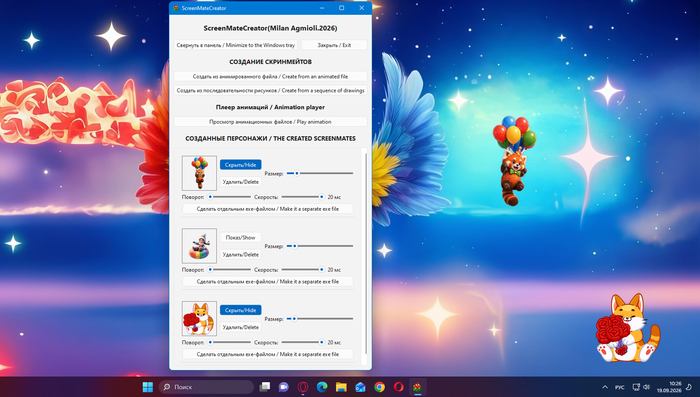700x397 pixels.
Task: Click the Плеер анимаций / Animation player heading
Action: click(271, 107)
